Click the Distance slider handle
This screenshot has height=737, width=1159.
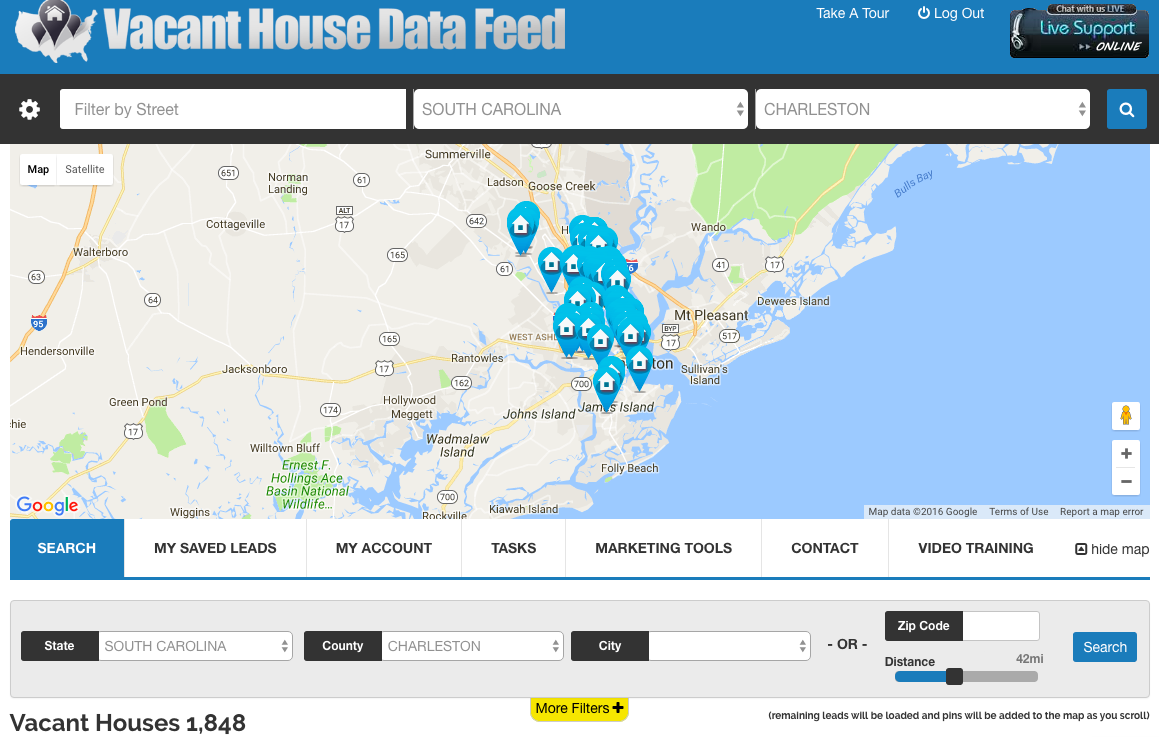point(954,676)
